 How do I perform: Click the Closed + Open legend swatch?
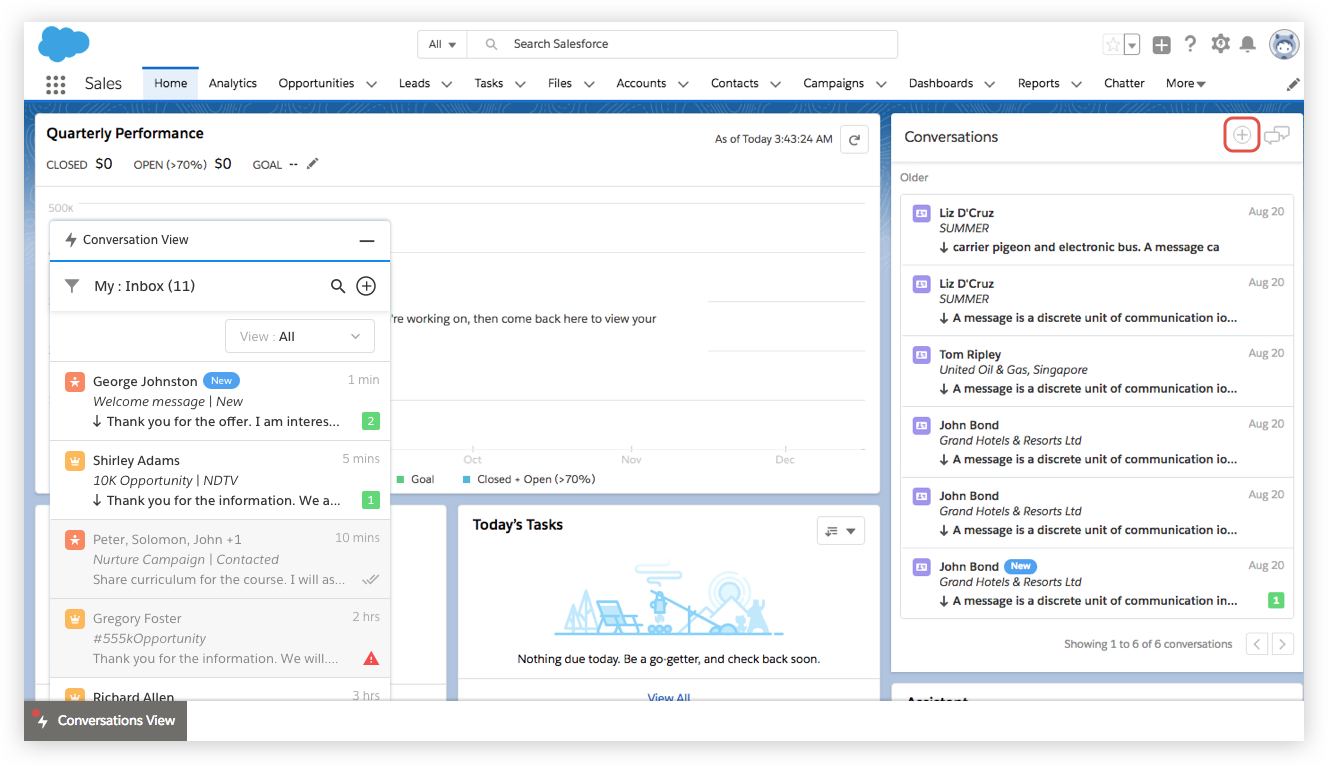point(467,480)
